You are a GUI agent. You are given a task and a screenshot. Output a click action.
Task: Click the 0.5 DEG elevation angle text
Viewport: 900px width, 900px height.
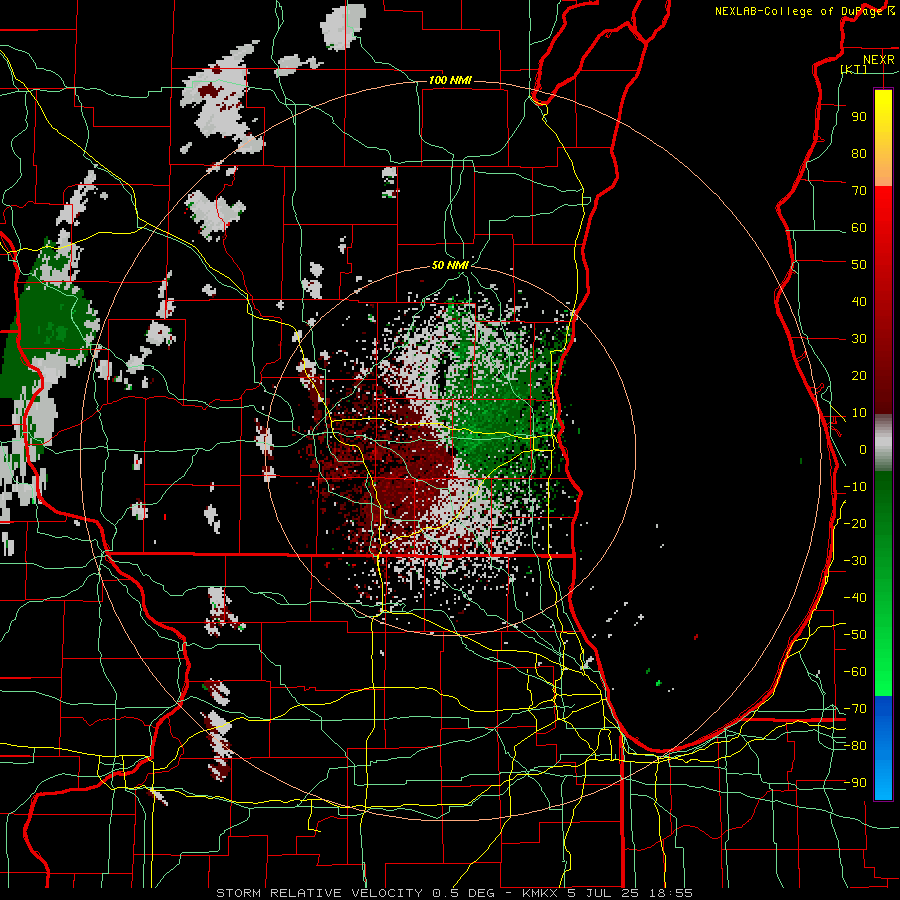click(x=463, y=893)
